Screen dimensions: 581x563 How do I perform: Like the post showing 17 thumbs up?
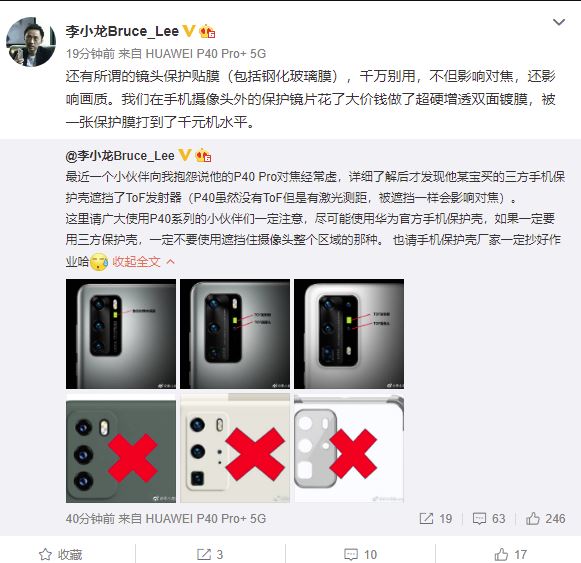511,554
